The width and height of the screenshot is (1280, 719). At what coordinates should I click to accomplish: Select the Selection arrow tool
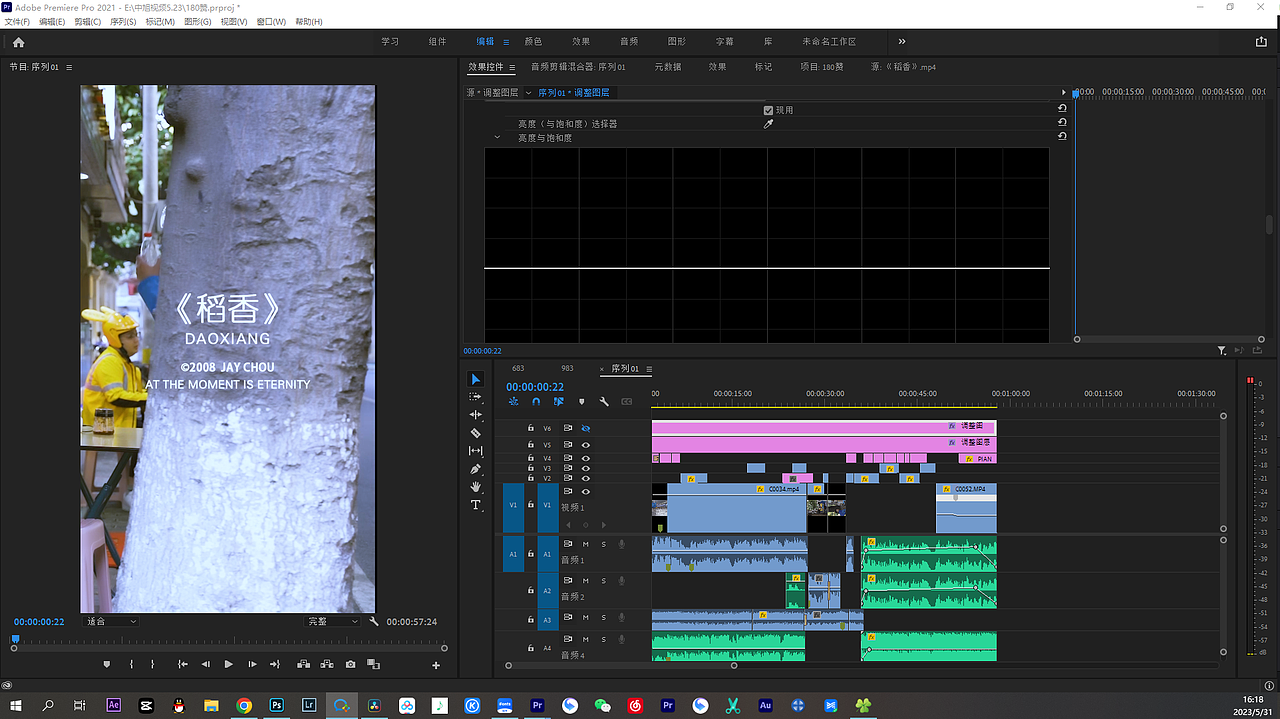476,379
